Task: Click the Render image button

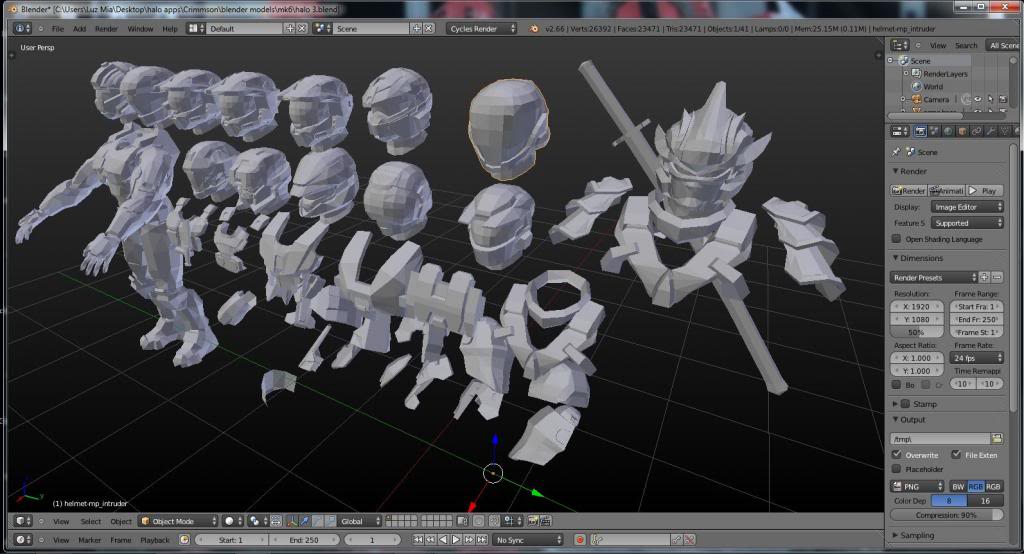Action: click(x=908, y=190)
